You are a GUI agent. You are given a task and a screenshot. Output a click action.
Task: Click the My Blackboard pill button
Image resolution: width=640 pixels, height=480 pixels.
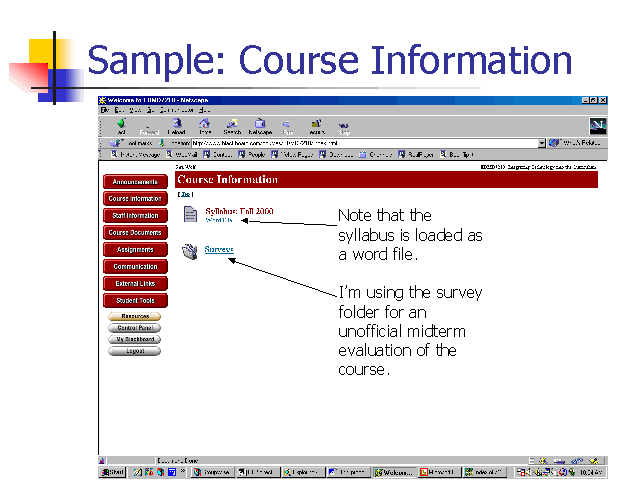[135, 339]
